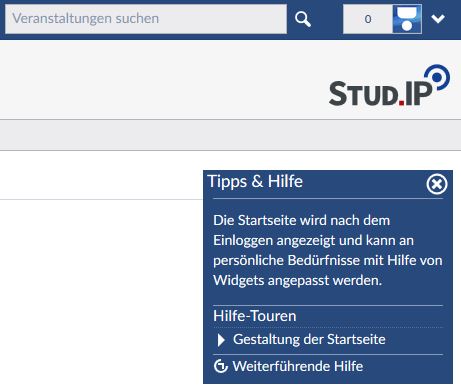Click the Tipps & Hilfe title

pos(255,182)
